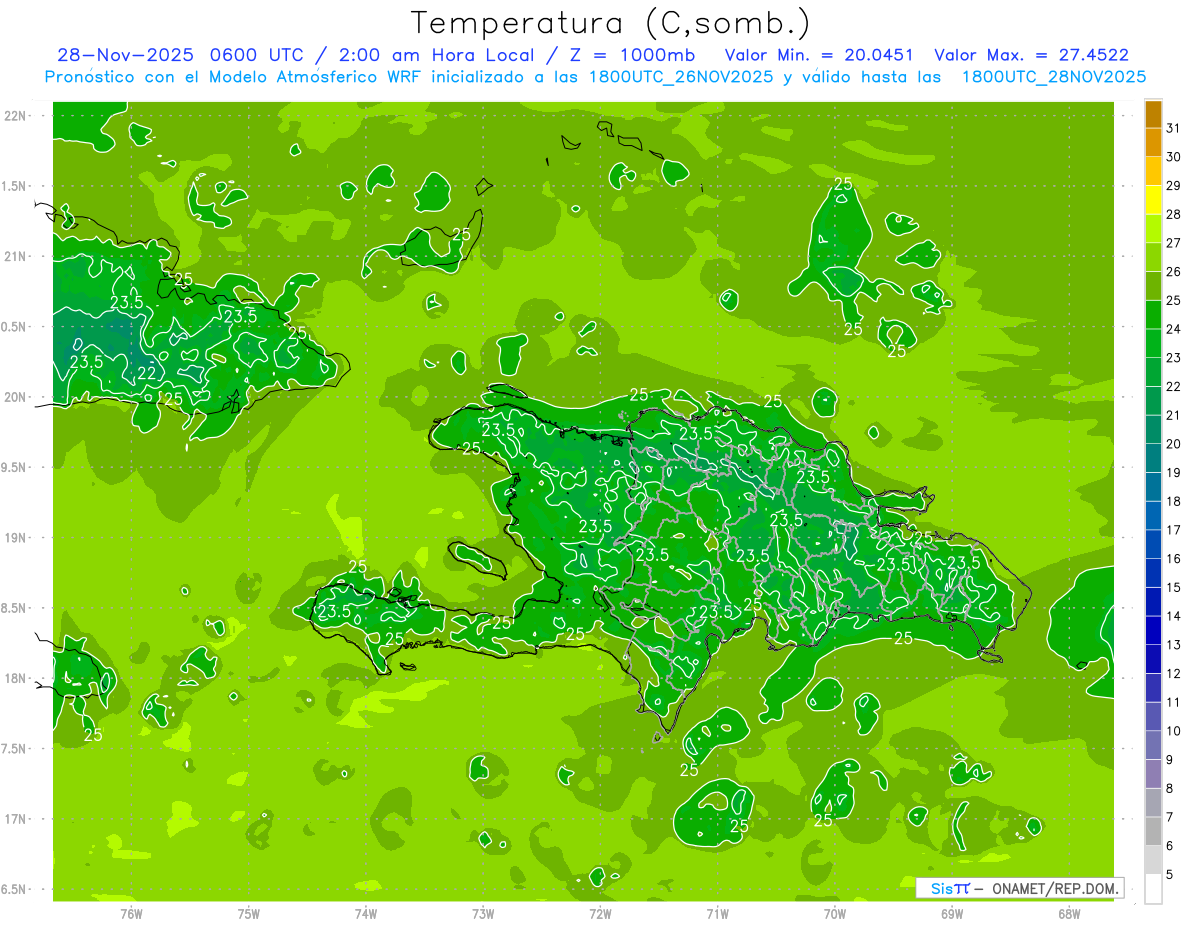Click the colorbar segment between 30 and 31

pos(1153,142)
